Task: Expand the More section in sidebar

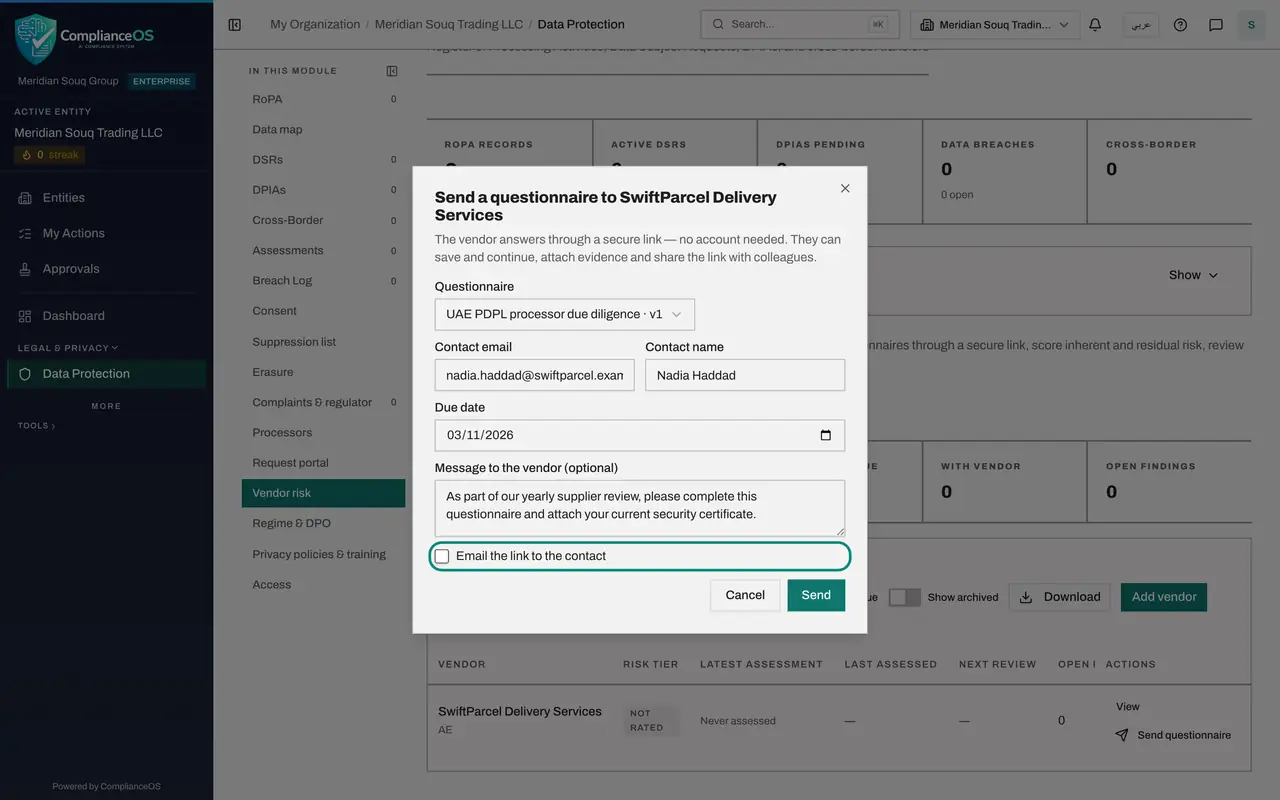Action: (x=106, y=406)
